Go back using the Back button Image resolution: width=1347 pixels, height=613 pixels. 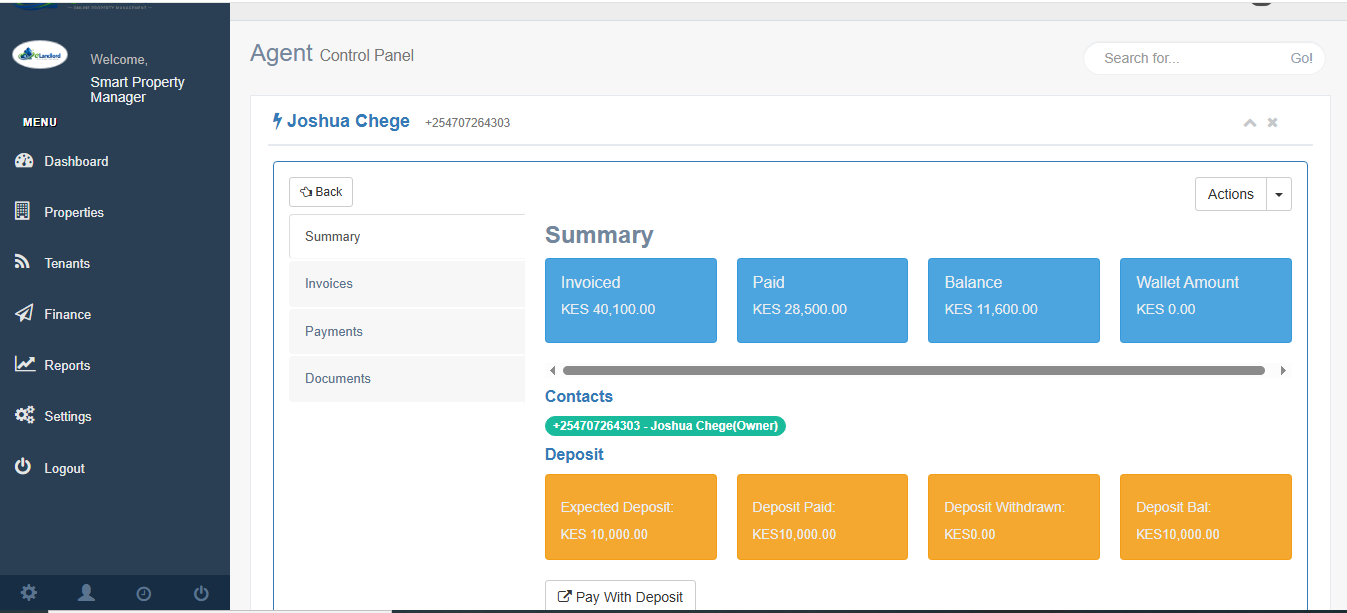(x=321, y=192)
